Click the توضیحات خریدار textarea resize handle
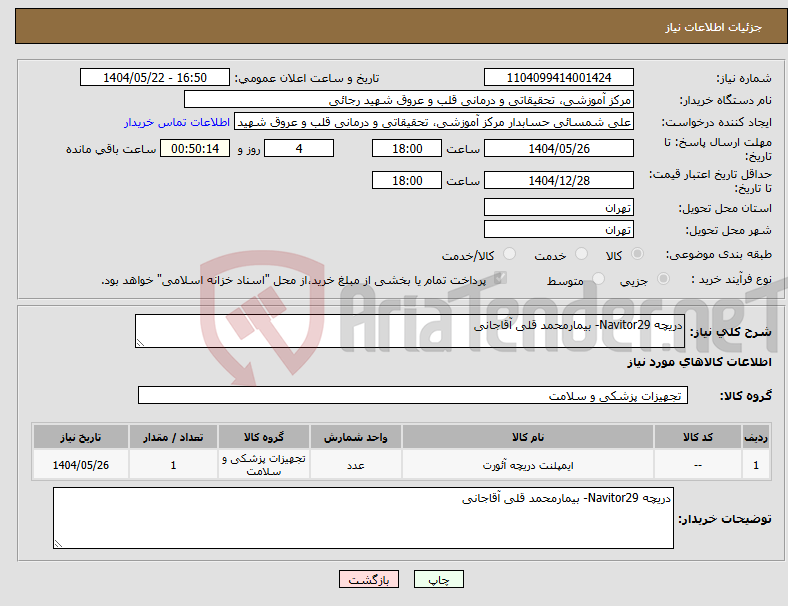This screenshot has height=606, width=788. tap(58, 544)
